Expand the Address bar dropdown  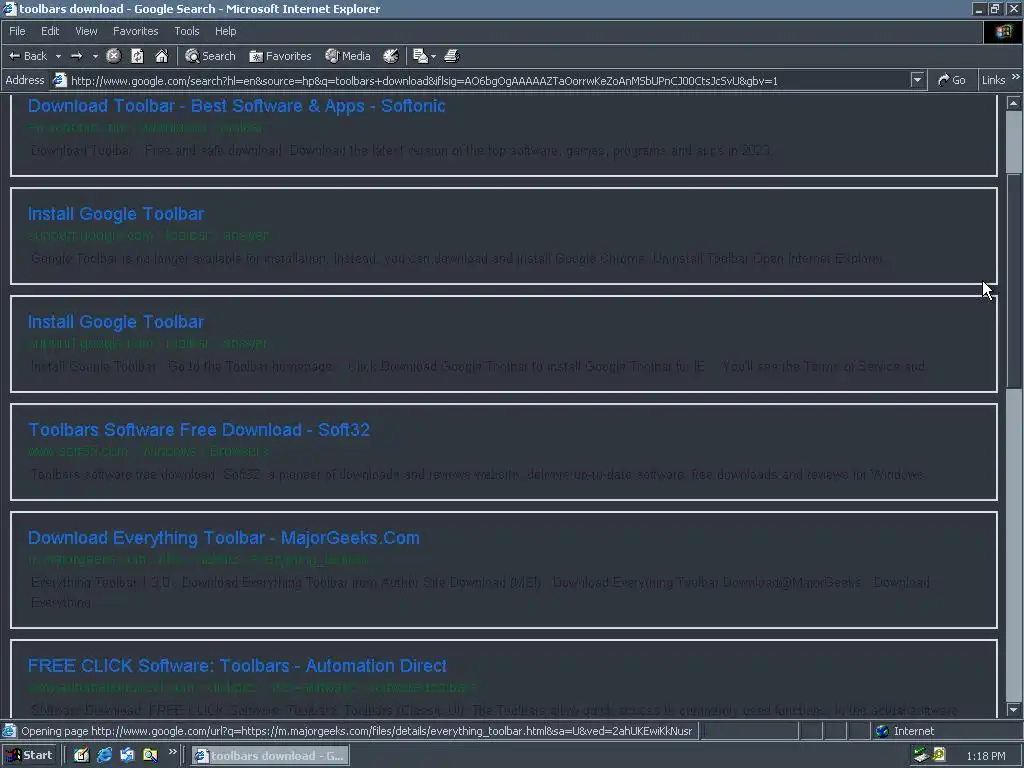918,80
